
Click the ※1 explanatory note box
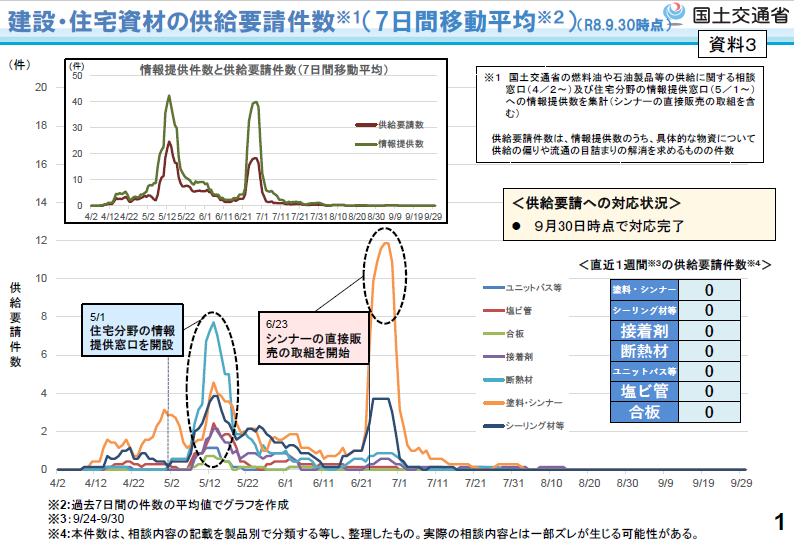point(620,114)
